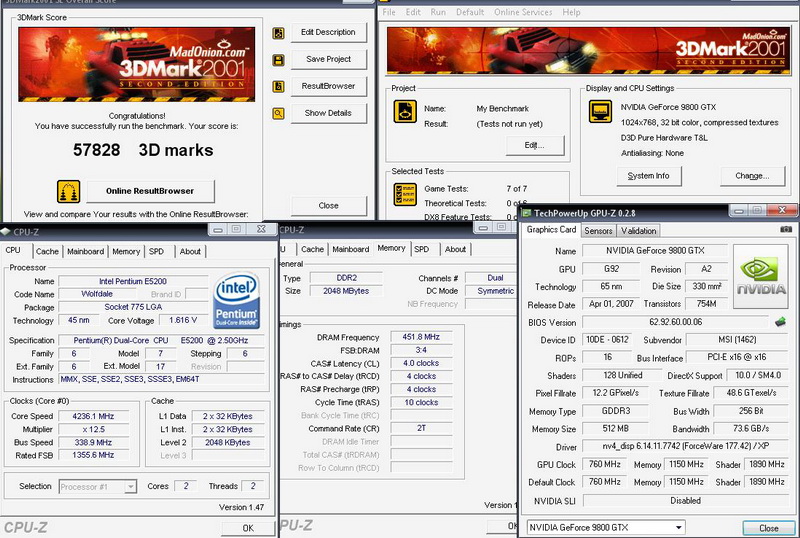Switch to the Mainboard tab in left CPU-Z
The image size is (800, 538).
(x=85, y=251)
